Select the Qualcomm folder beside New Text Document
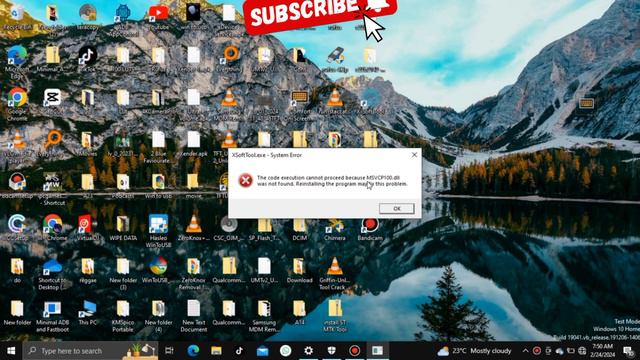Viewport: 640px width, 360px height. tap(229, 313)
